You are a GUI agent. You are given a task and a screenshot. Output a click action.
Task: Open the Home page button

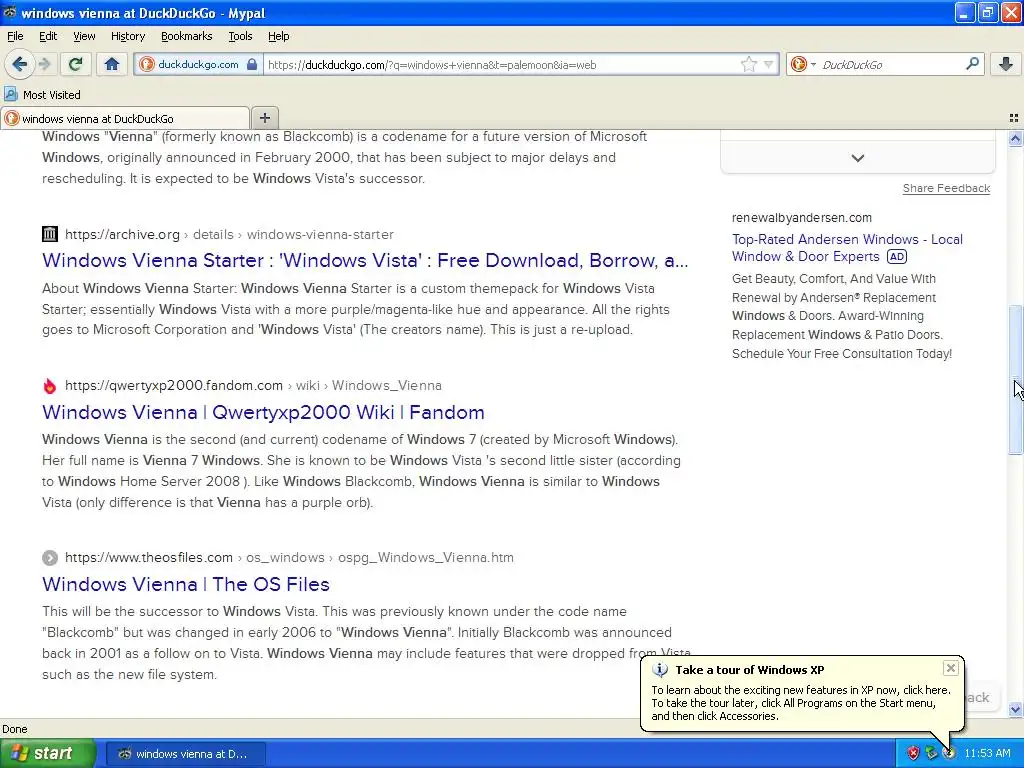pos(112,64)
